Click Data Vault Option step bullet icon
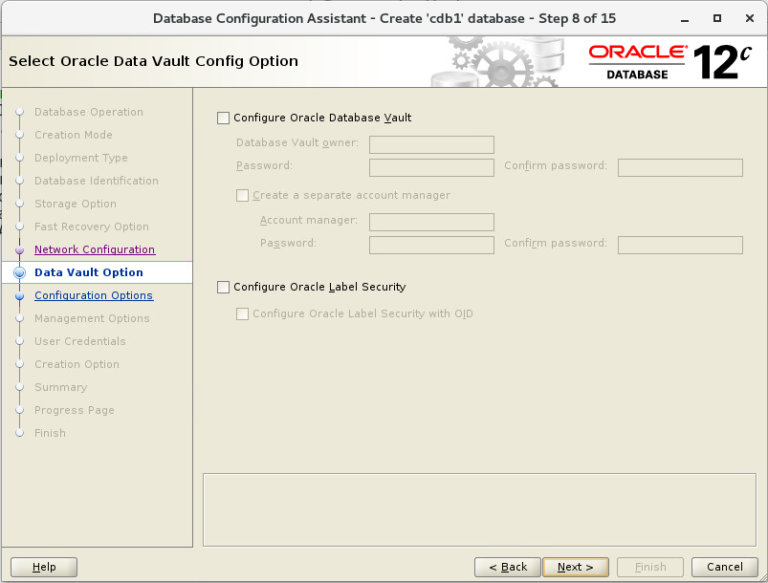The image size is (768, 583). (20, 272)
